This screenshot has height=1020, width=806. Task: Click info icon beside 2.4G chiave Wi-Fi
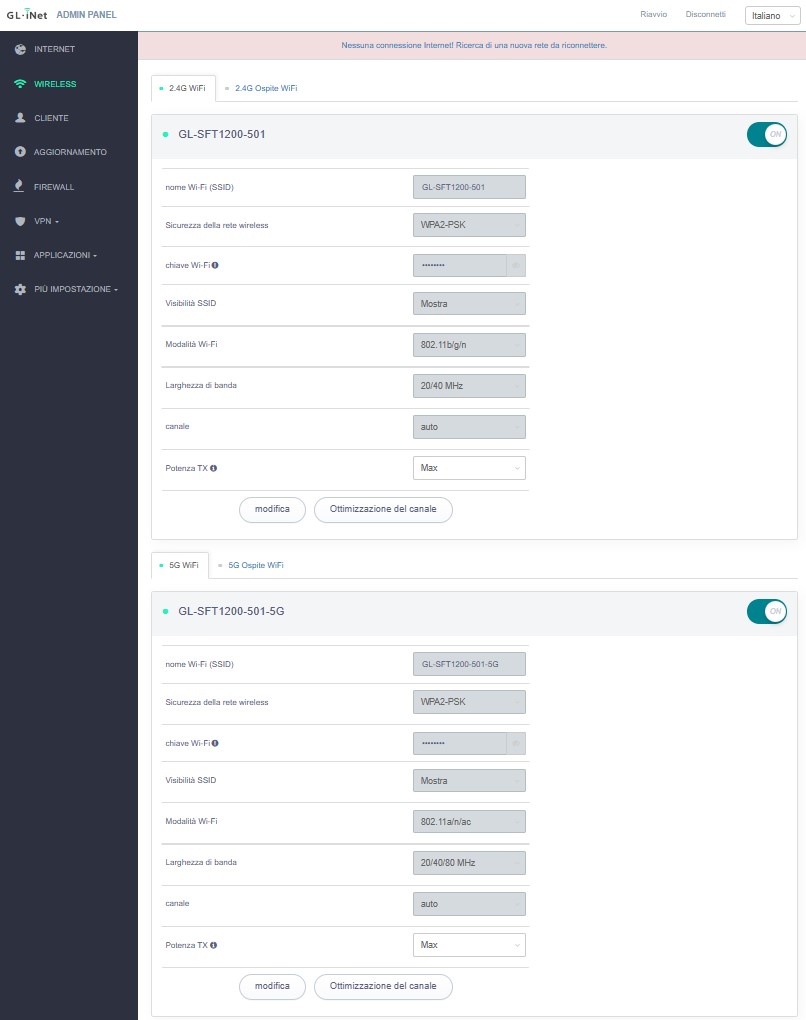[x=215, y=265]
